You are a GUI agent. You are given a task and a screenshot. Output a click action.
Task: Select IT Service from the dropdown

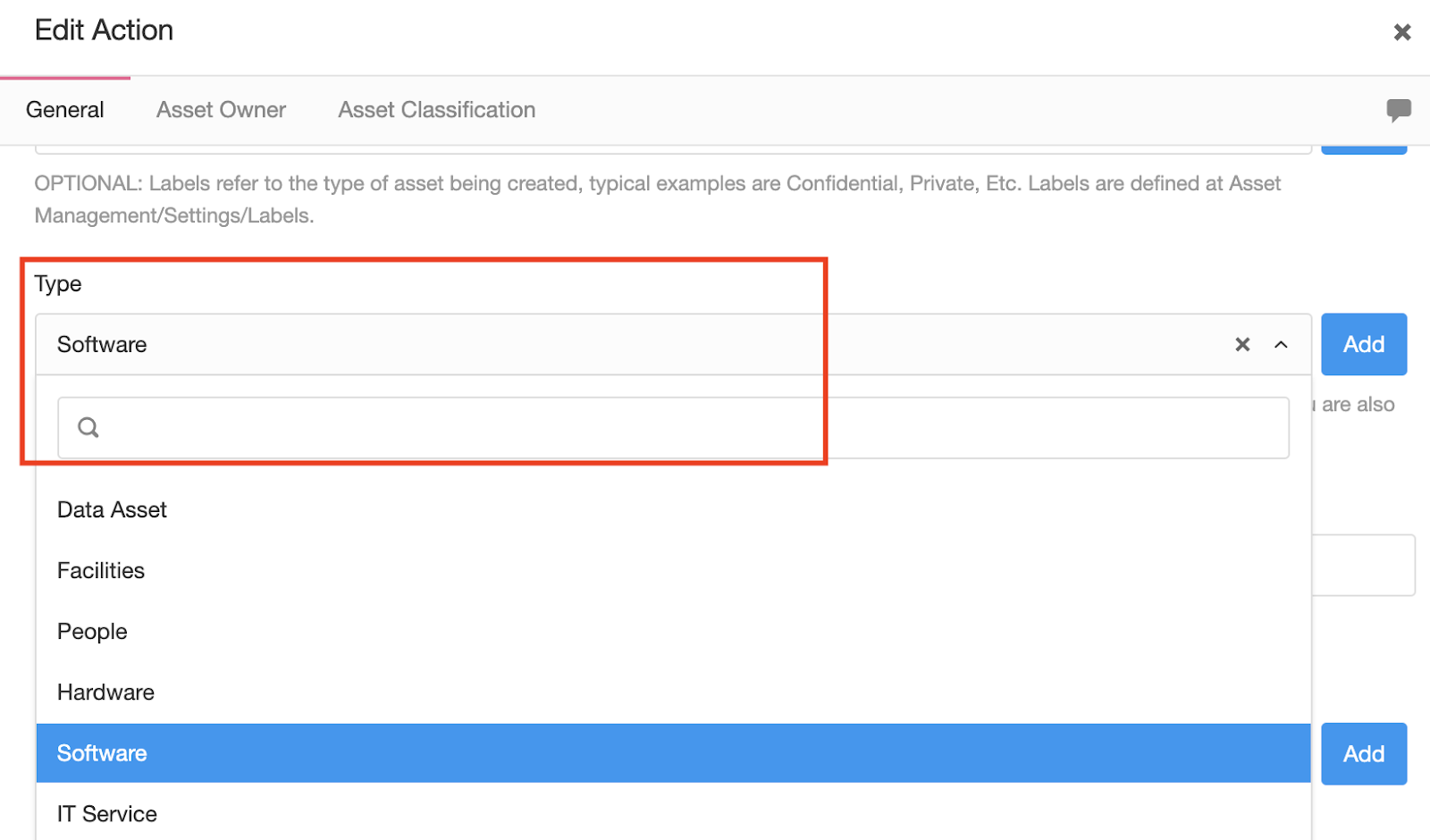673,814
